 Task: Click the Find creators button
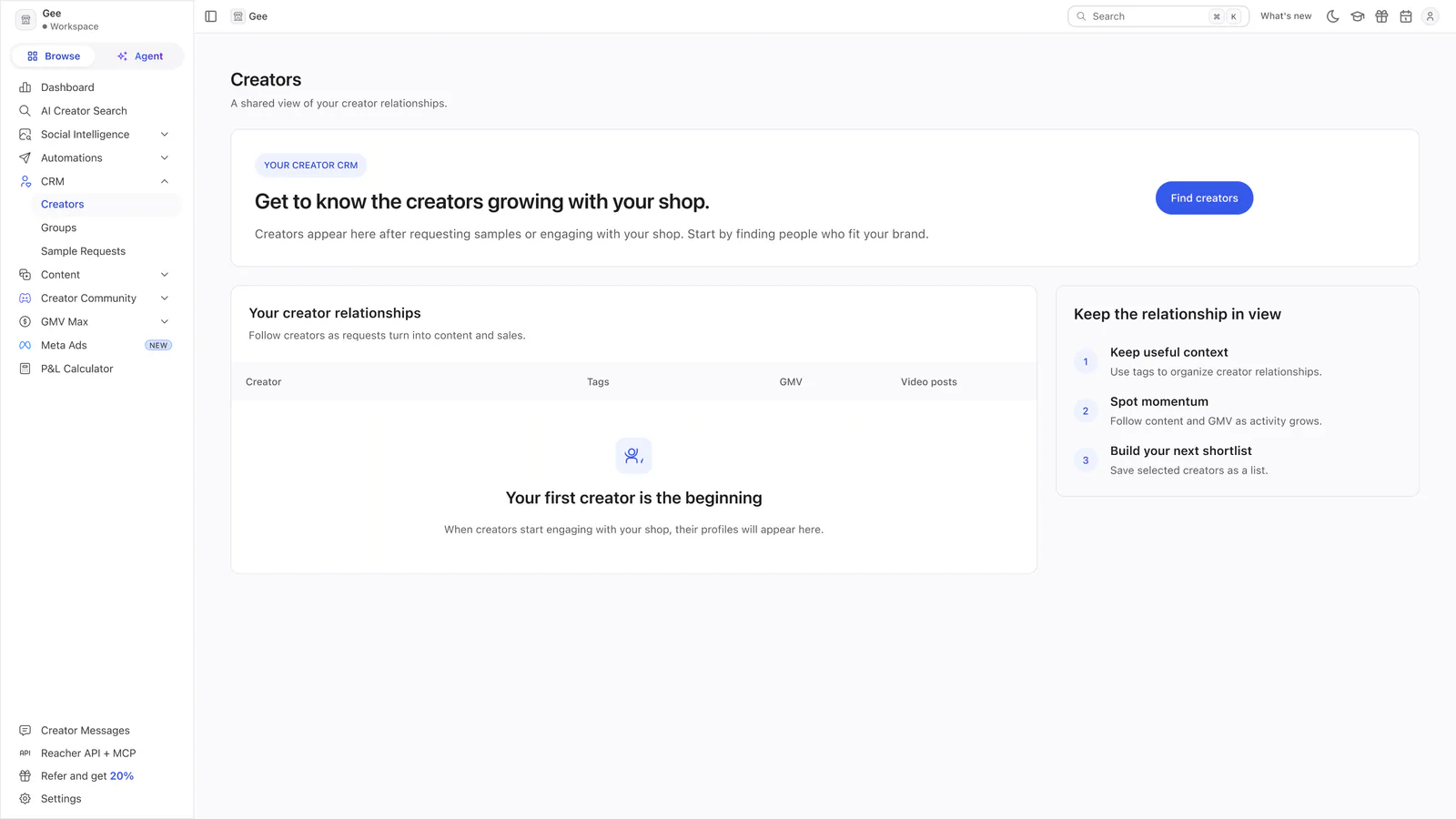[1204, 198]
